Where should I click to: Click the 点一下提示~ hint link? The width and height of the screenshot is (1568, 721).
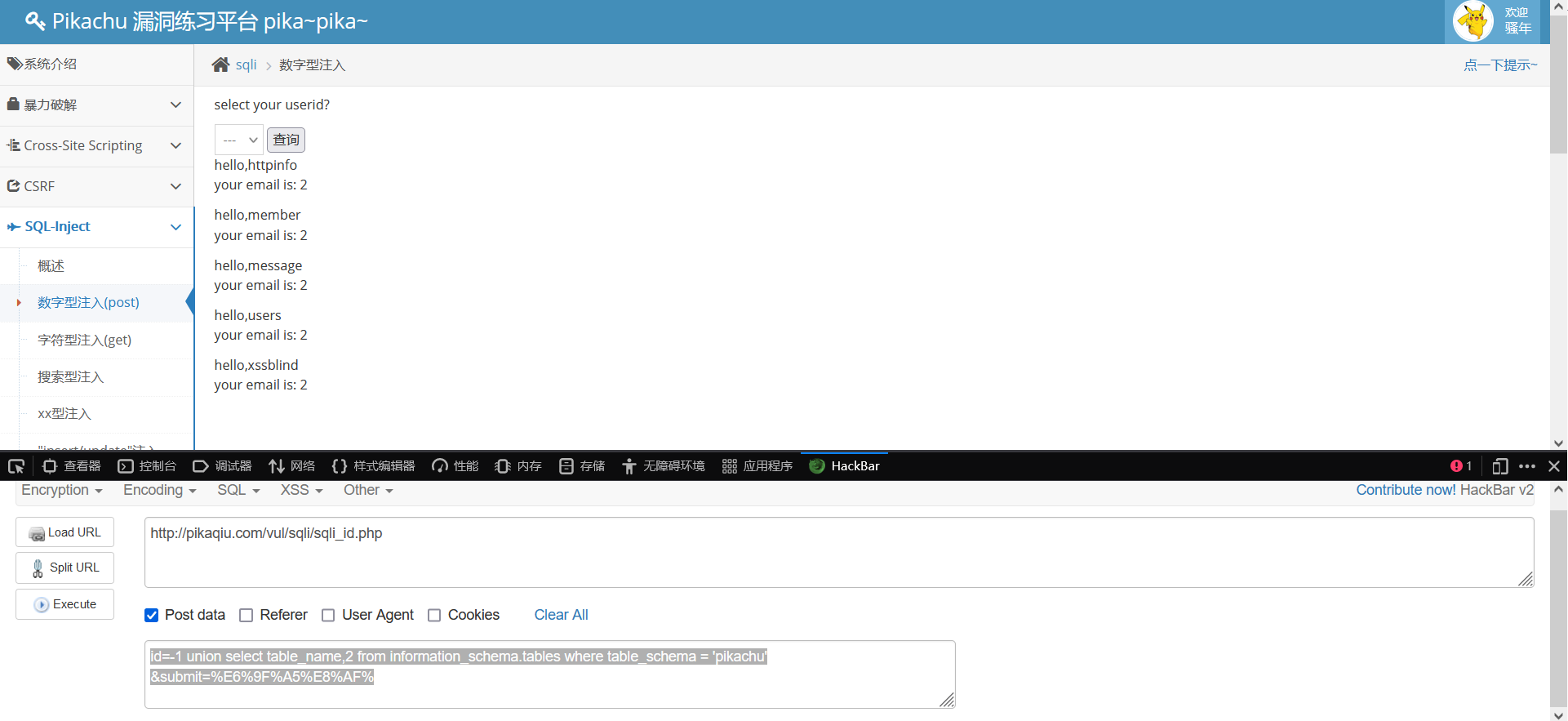(x=1500, y=65)
